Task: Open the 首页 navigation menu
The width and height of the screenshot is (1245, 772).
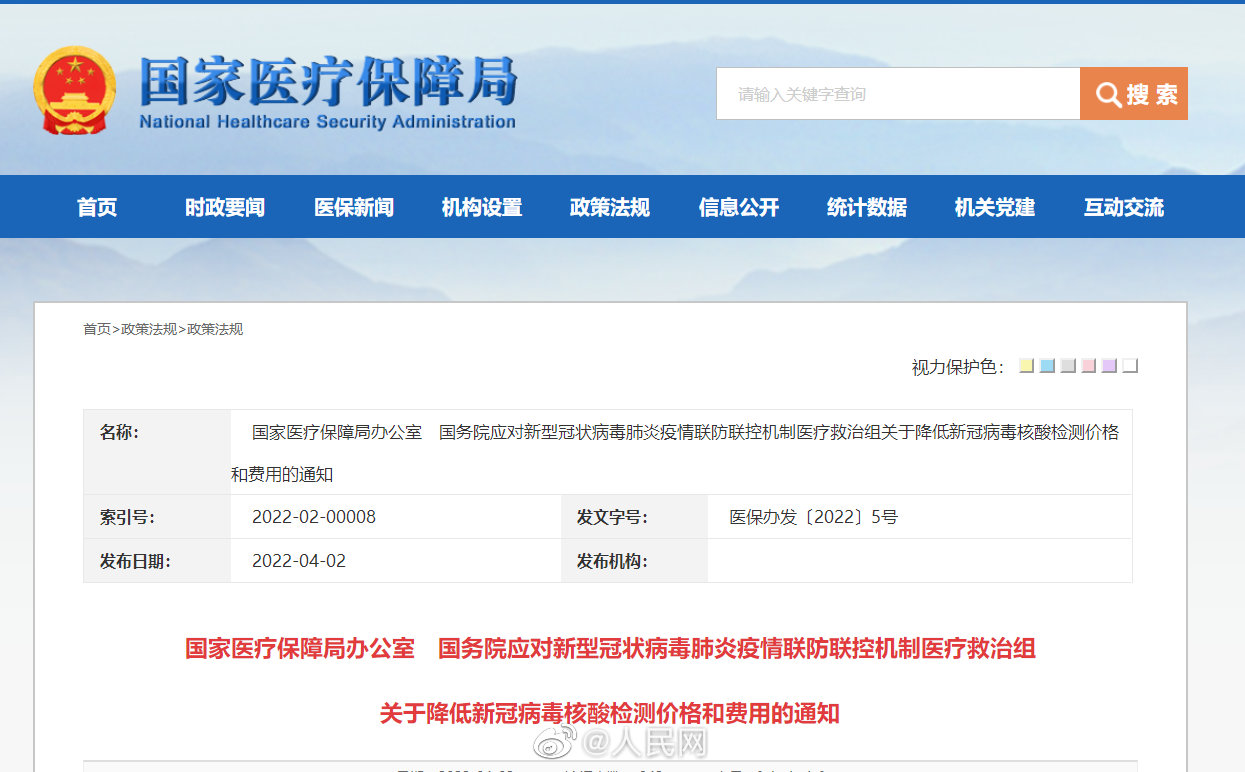Action: 97,207
